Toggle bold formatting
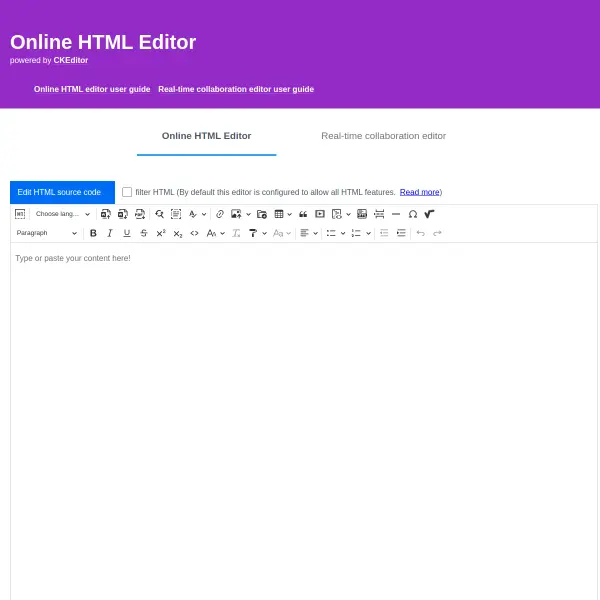This screenshot has width=600, height=600. coord(93,233)
